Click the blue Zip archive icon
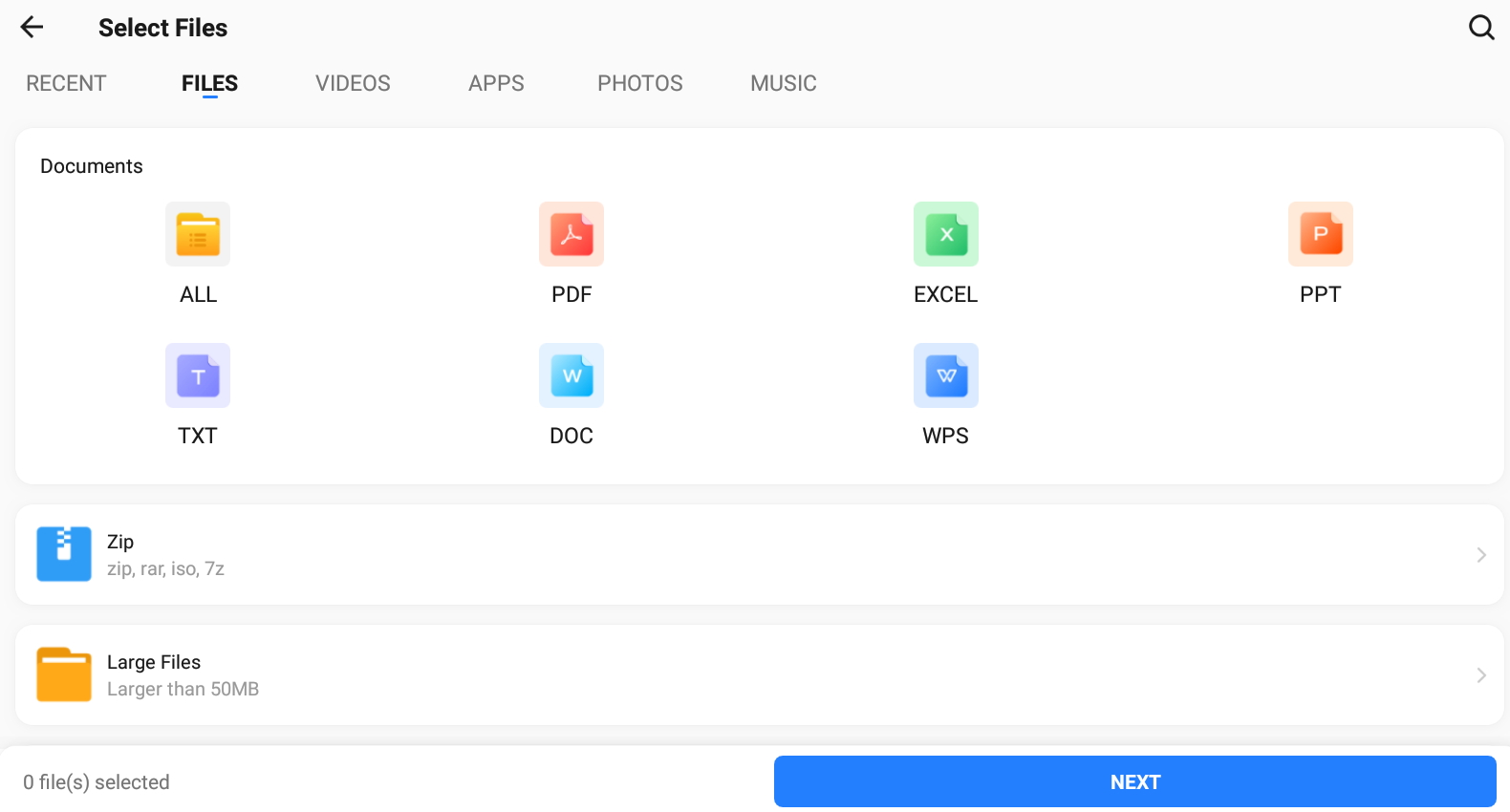The image size is (1510, 812). click(x=64, y=554)
